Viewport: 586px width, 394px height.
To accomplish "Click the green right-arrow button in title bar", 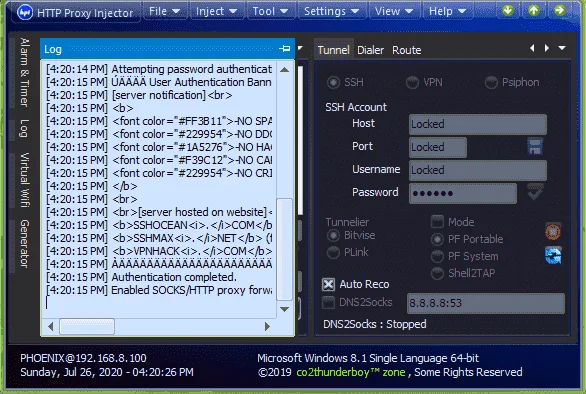I will tap(559, 10).
